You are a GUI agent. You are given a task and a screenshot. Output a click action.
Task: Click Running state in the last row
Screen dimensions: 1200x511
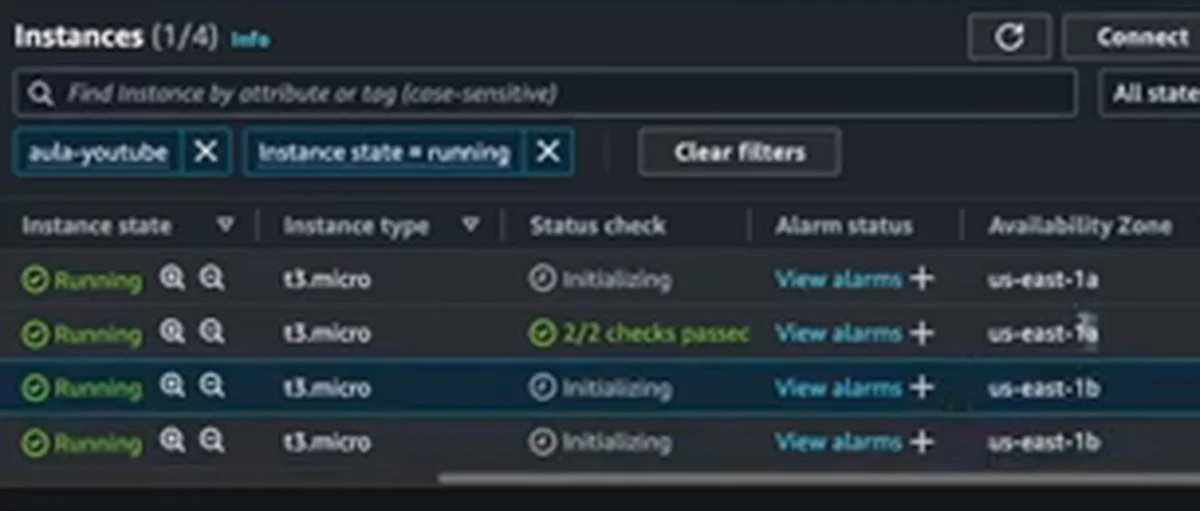pos(82,442)
